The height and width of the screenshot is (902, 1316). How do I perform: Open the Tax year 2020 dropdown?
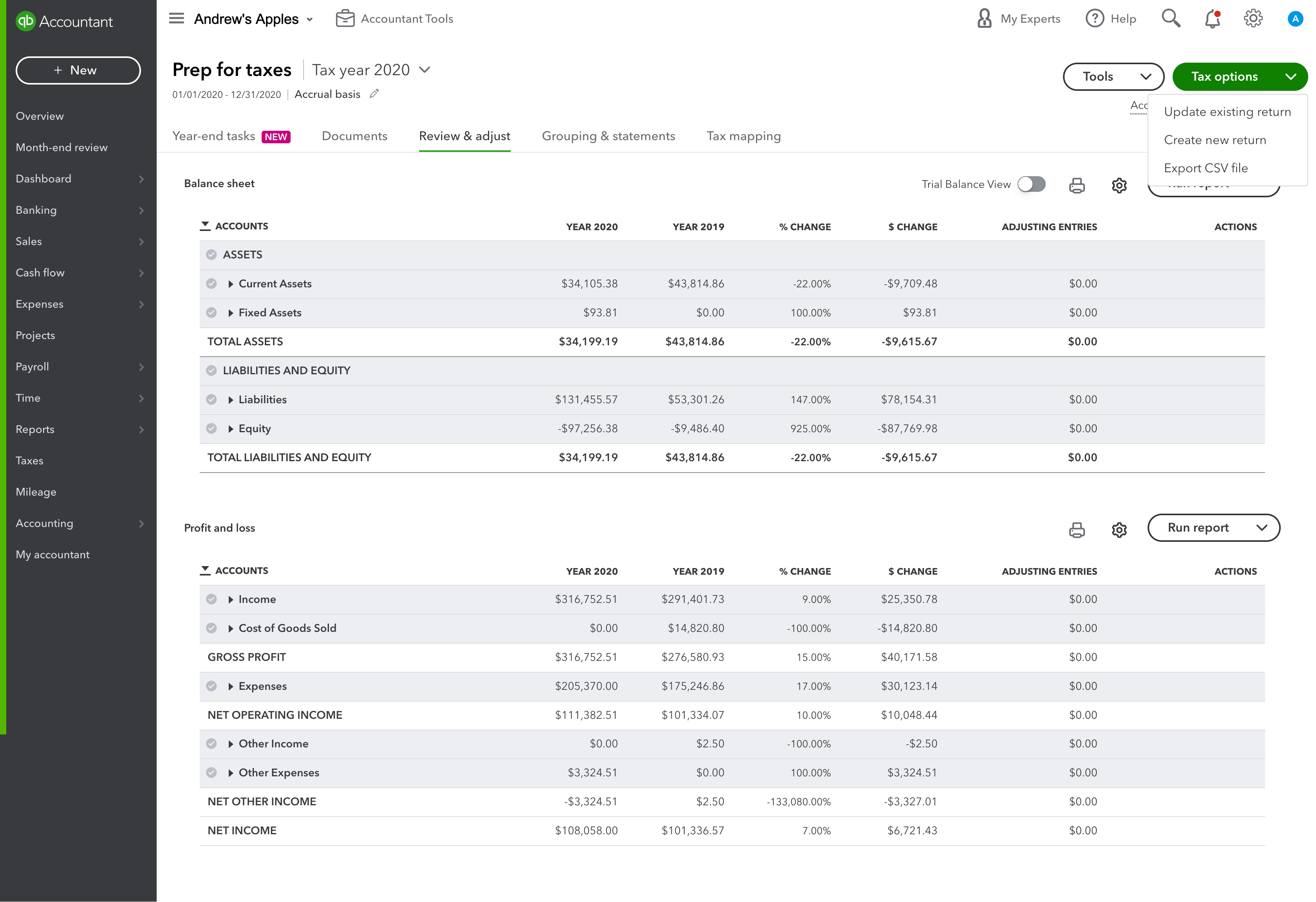tap(371, 70)
